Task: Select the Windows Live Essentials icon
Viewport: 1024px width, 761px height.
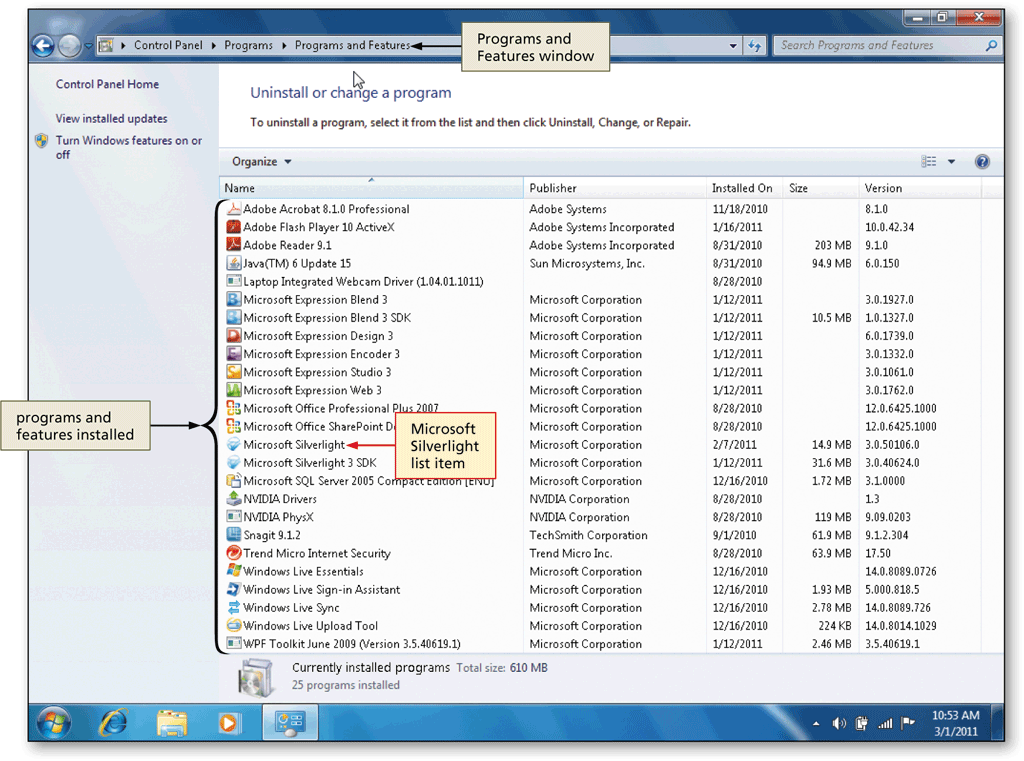Action: (x=233, y=572)
